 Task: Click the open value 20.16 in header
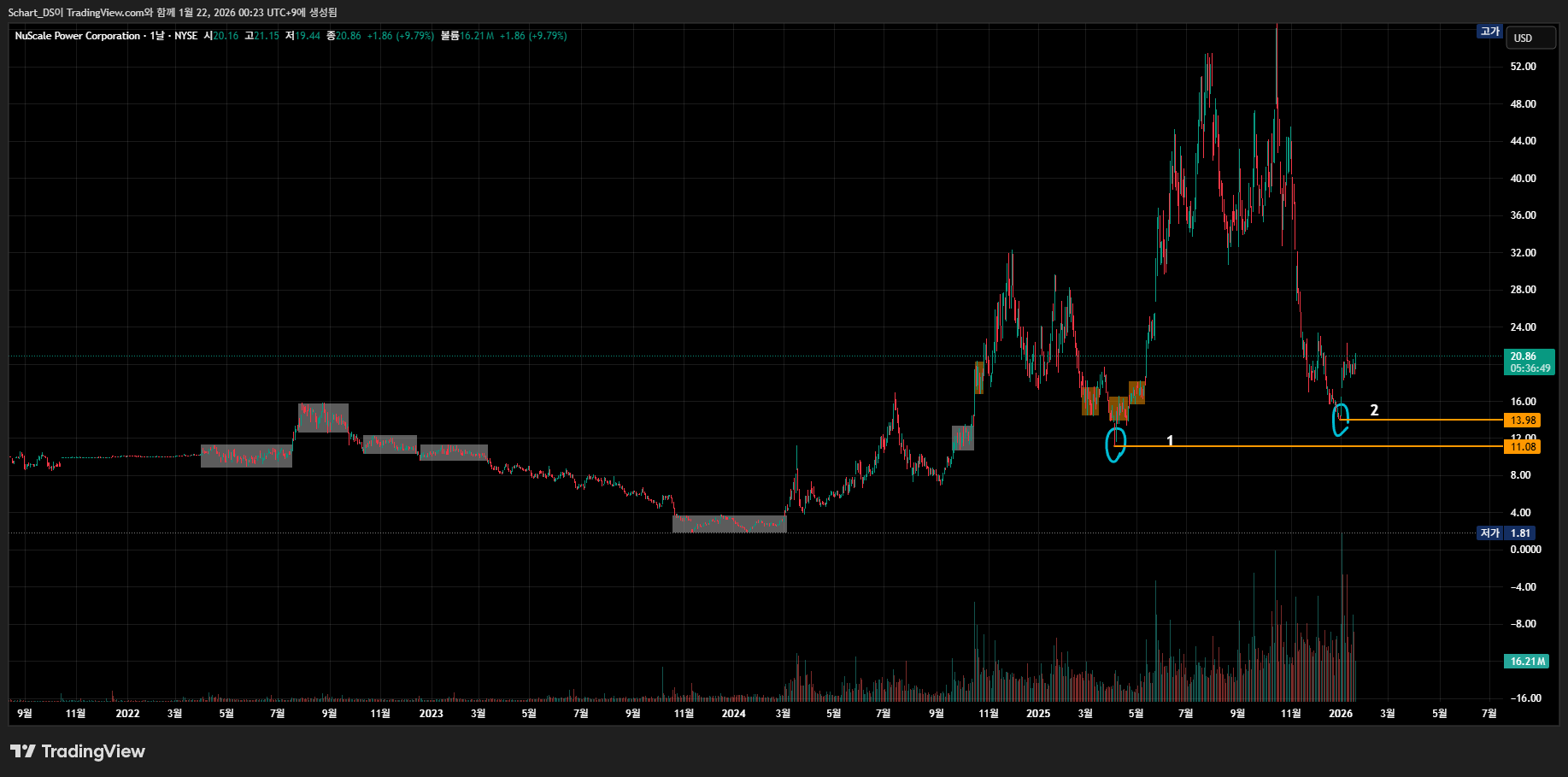coord(226,36)
